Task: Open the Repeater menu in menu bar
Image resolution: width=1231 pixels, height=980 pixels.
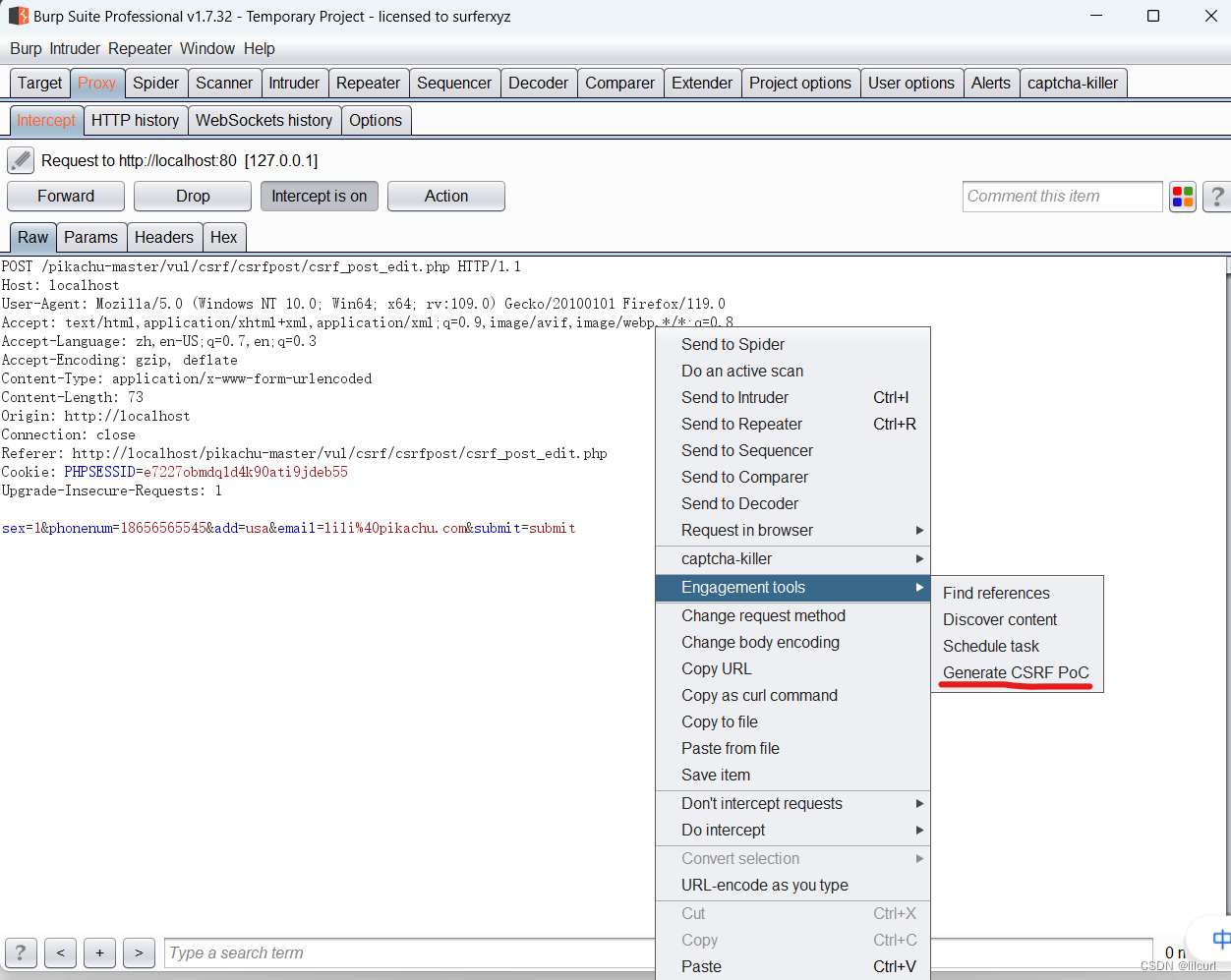Action: pyautogui.click(x=140, y=48)
